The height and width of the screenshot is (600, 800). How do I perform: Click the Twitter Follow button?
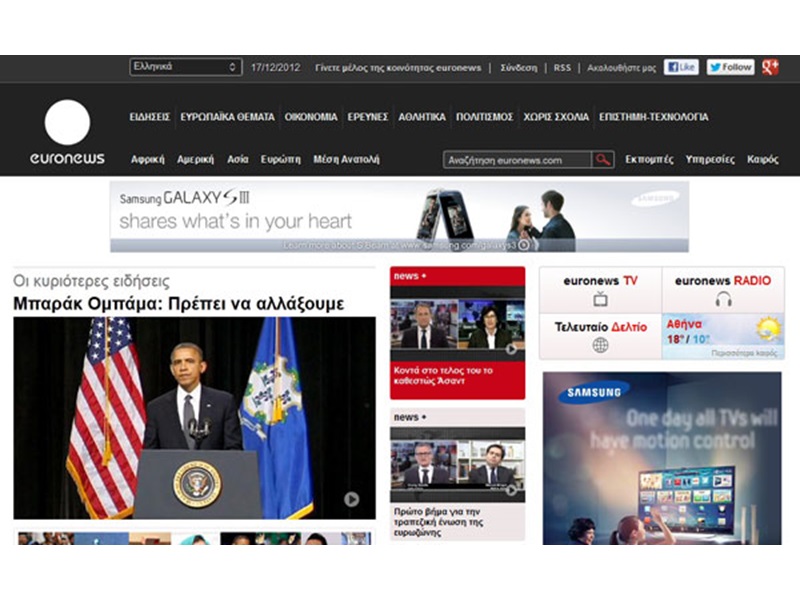click(730, 67)
